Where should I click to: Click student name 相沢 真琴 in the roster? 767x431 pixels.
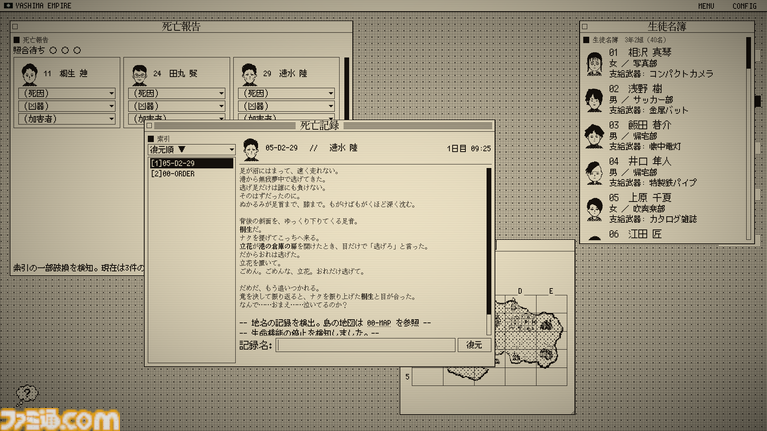[x=650, y=52]
